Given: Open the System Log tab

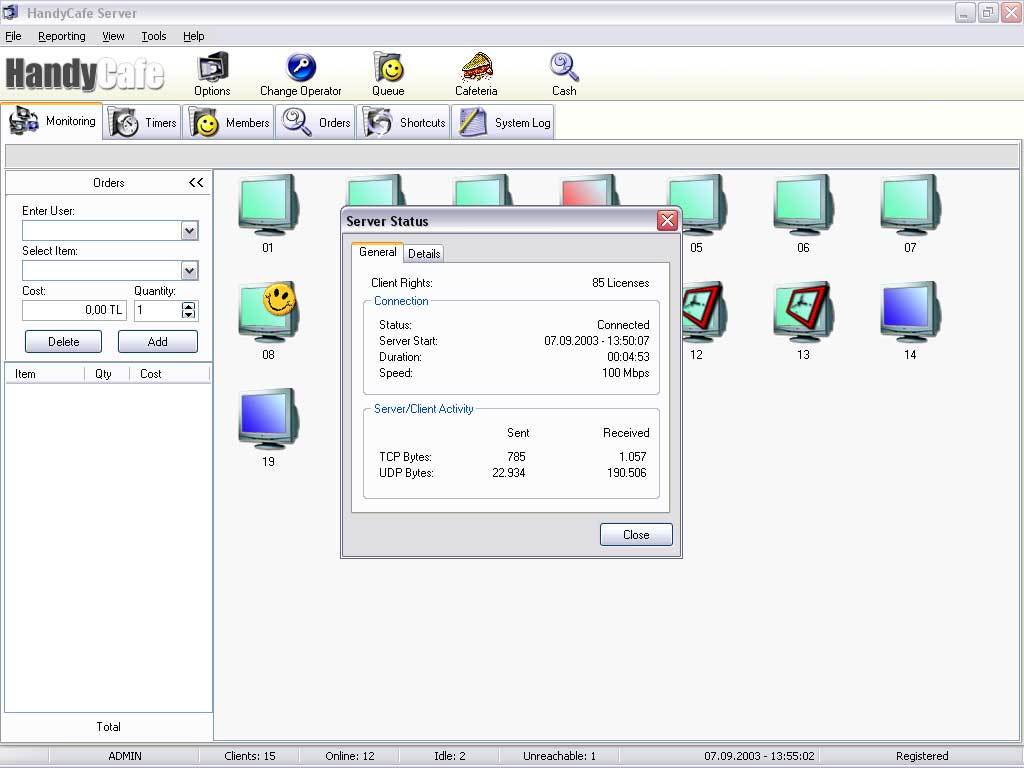Looking at the screenshot, I should (x=503, y=122).
